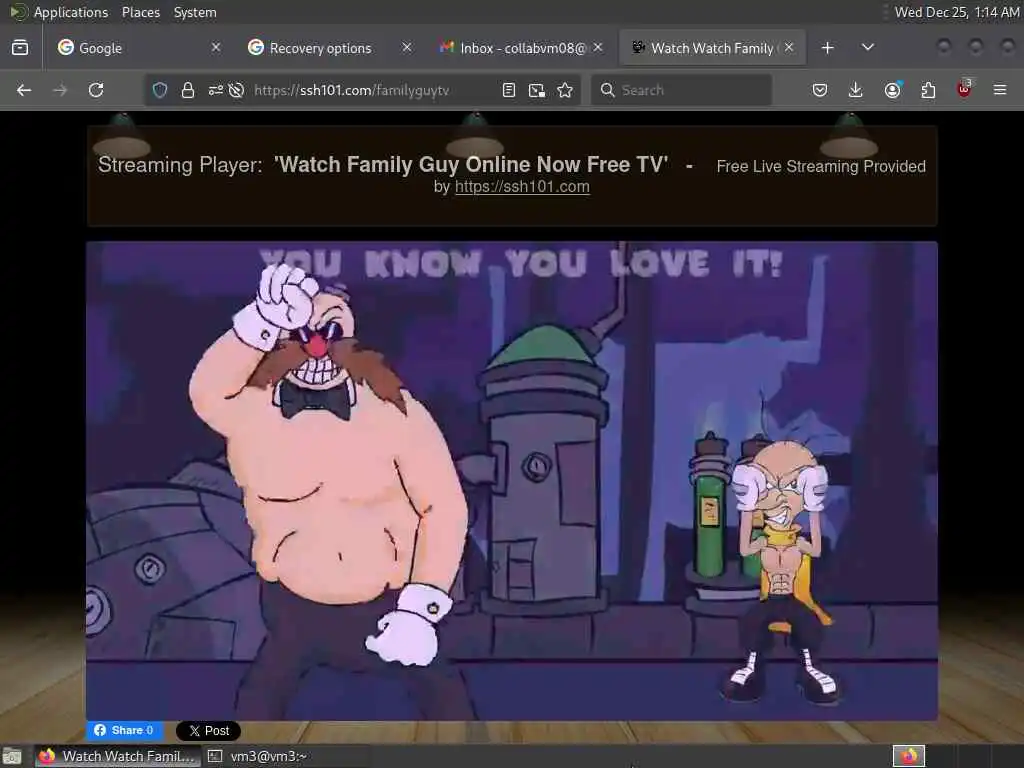Bookmark this page with the star icon
This screenshot has width=1024, height=768.
(565, 90)
